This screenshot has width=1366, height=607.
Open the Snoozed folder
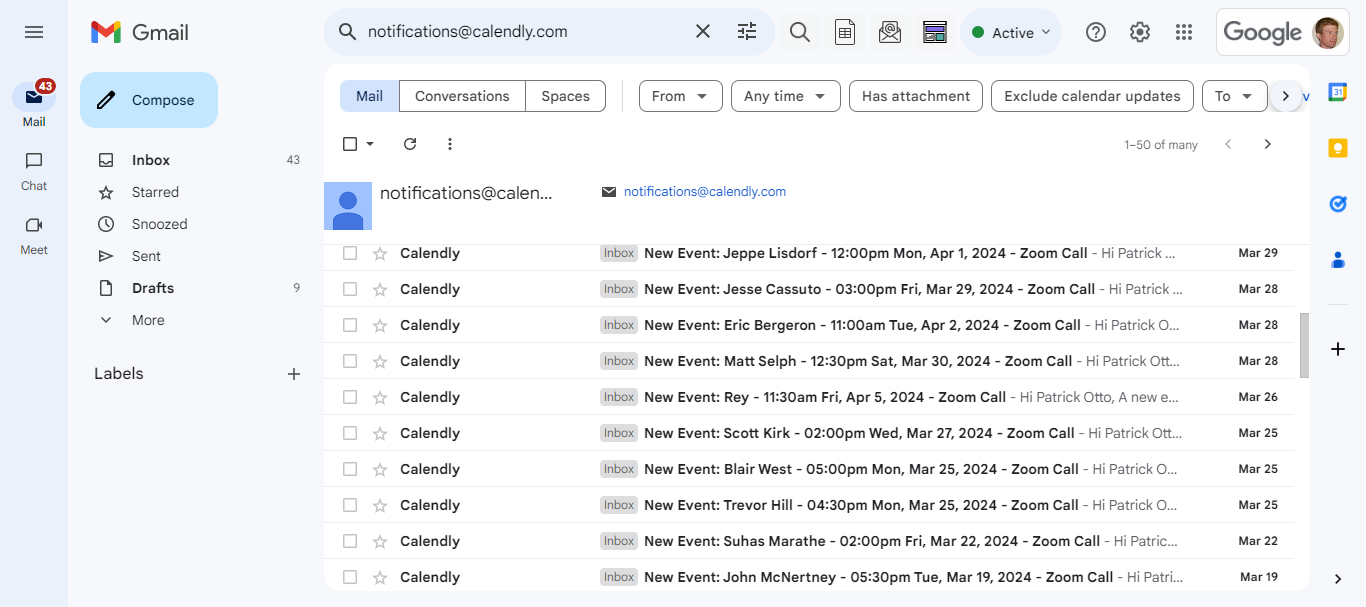[x=196, y=224]
